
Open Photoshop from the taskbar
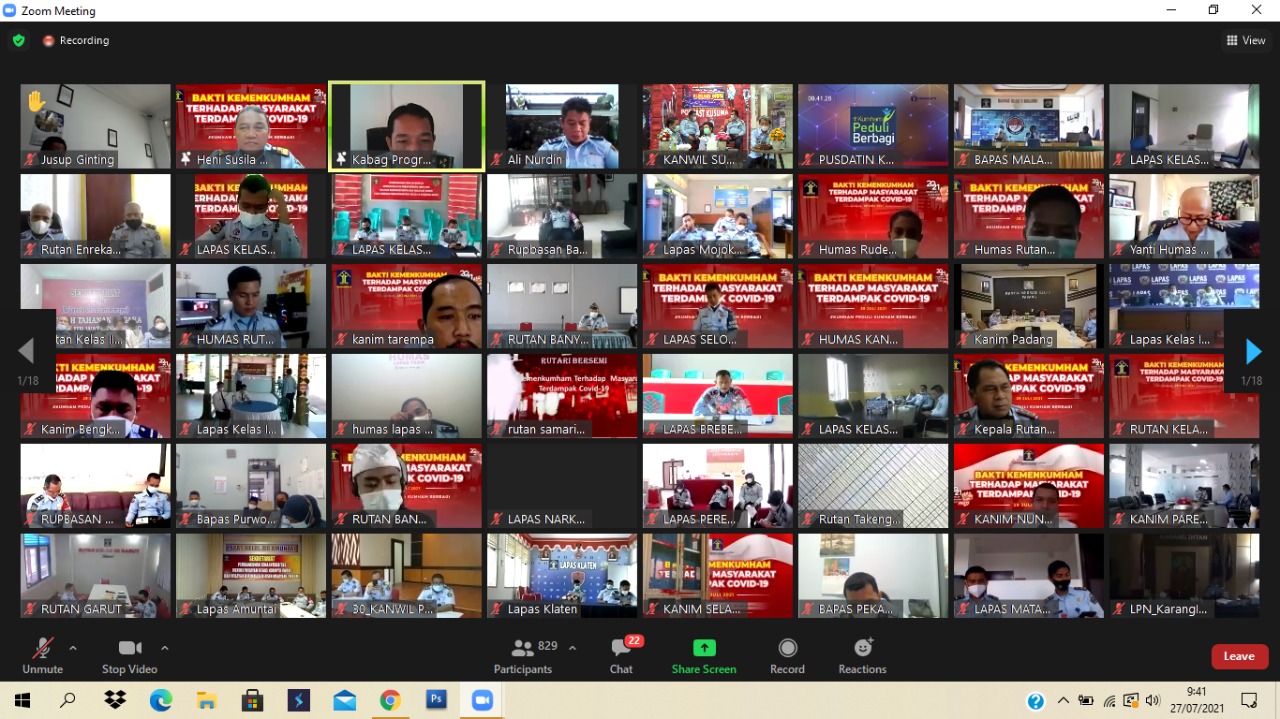[x=436, y=701]
